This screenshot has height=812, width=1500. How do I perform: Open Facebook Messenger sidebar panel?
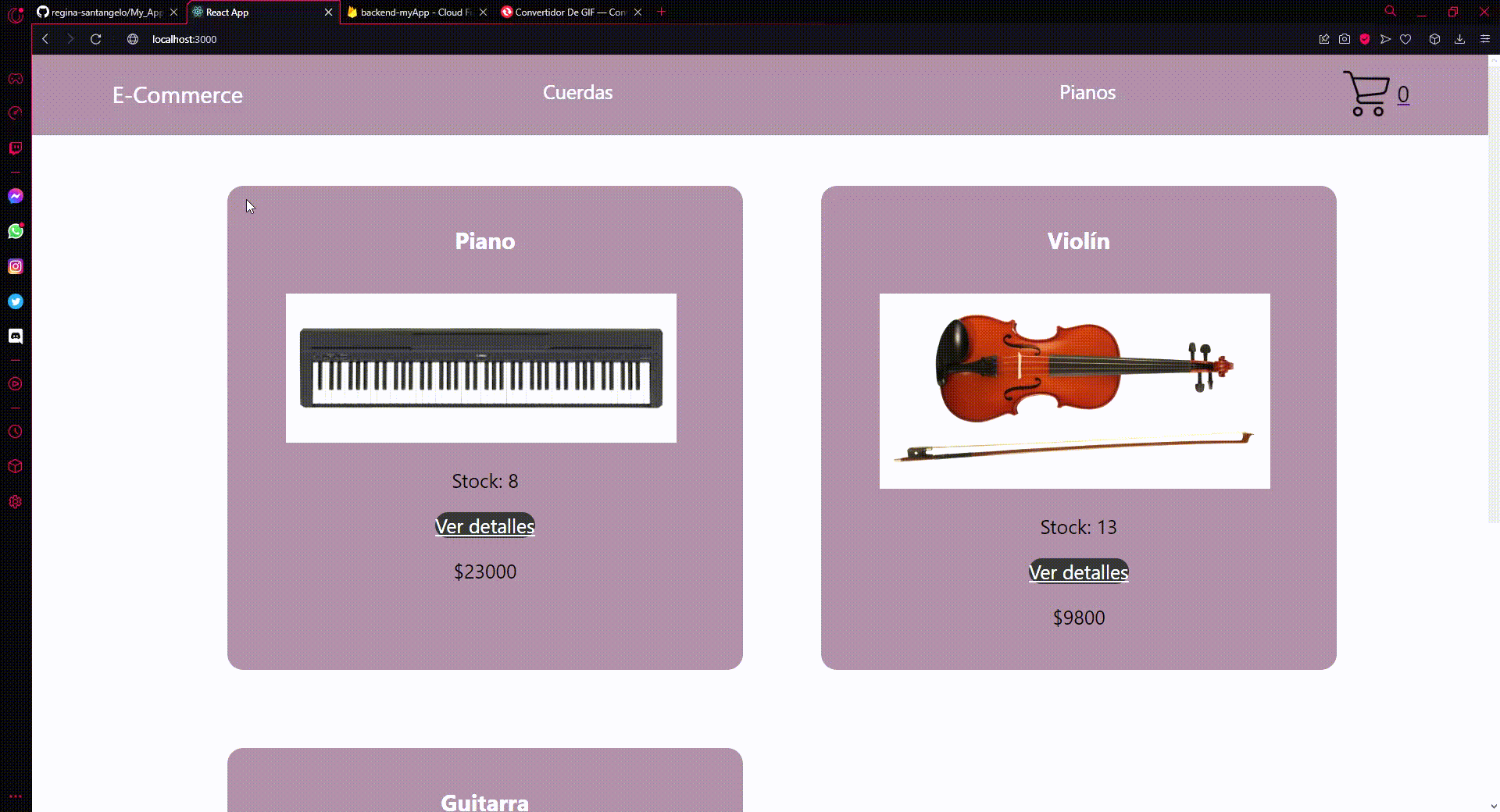point(15,196)
